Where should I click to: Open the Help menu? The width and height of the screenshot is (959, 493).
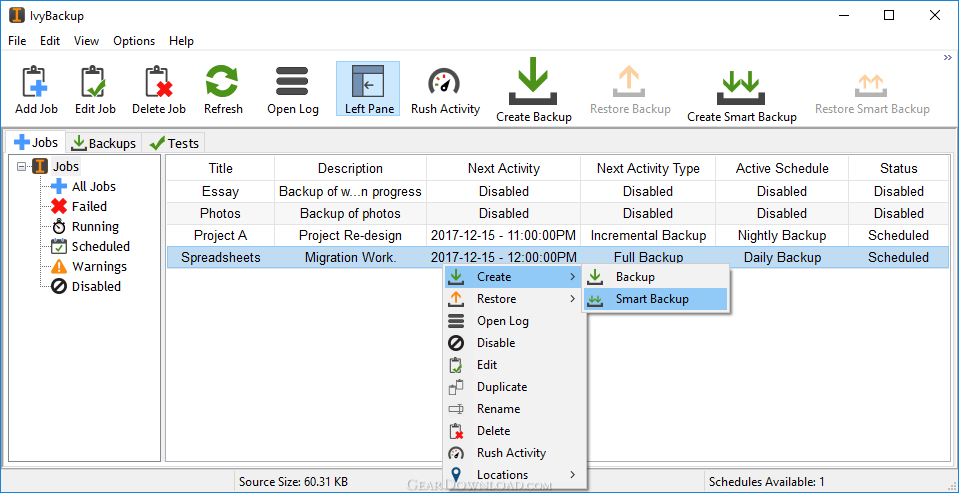181,41
